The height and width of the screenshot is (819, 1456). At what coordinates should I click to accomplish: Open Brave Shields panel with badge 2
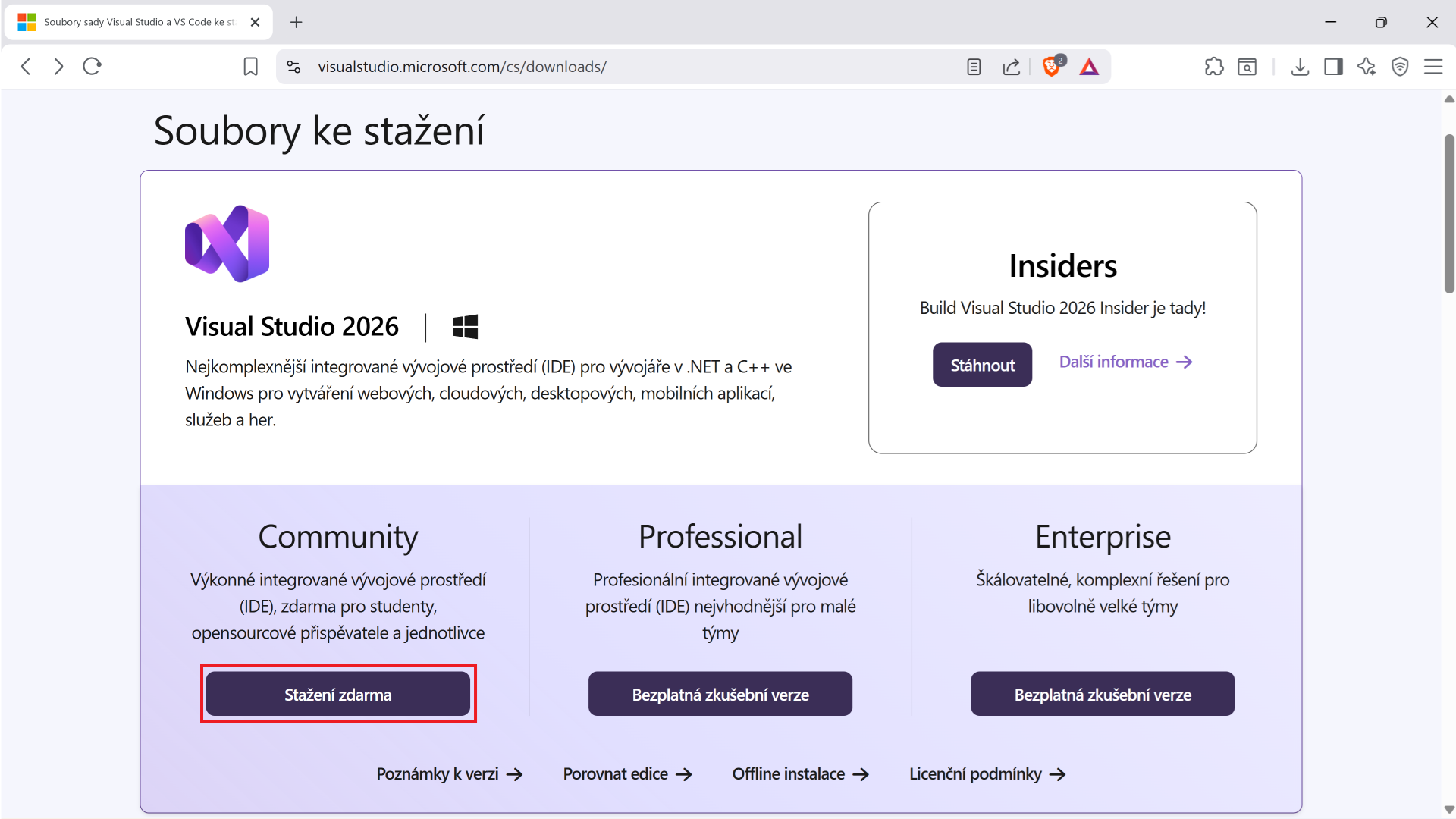point(1053,67)
